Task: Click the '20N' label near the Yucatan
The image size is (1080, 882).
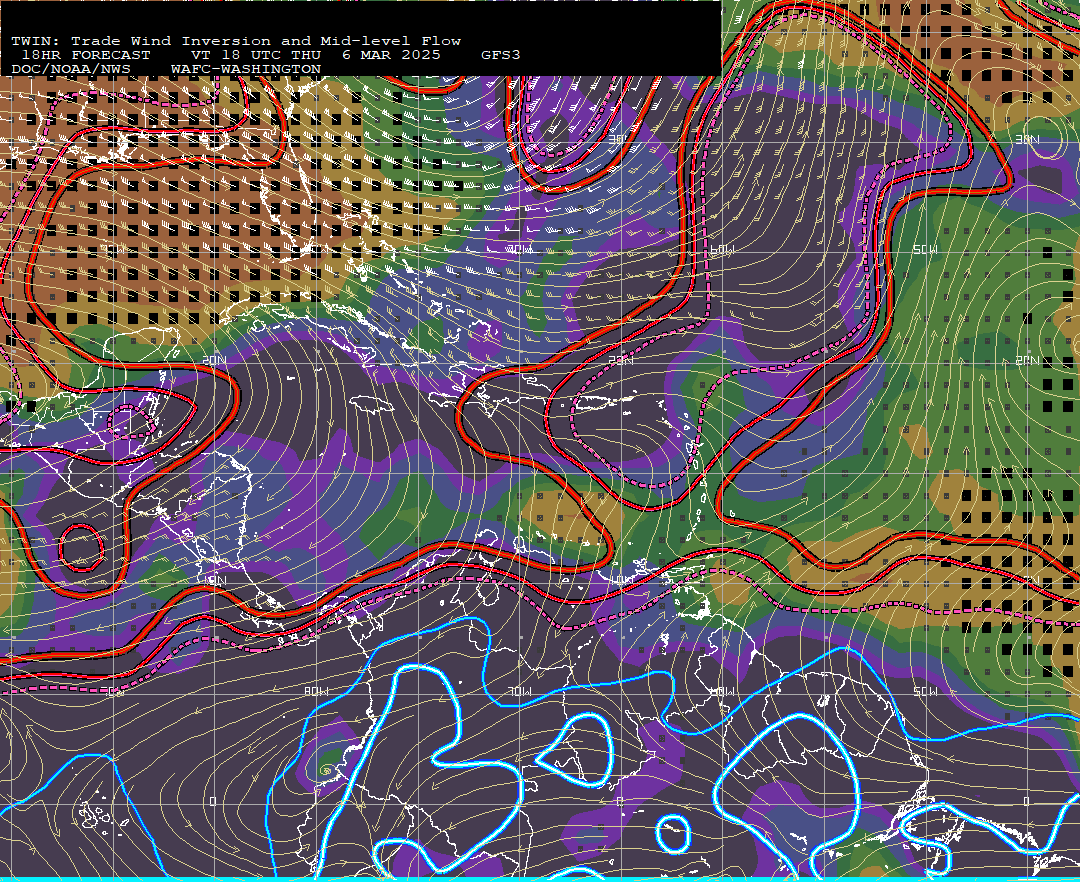Action: point(214,360)
